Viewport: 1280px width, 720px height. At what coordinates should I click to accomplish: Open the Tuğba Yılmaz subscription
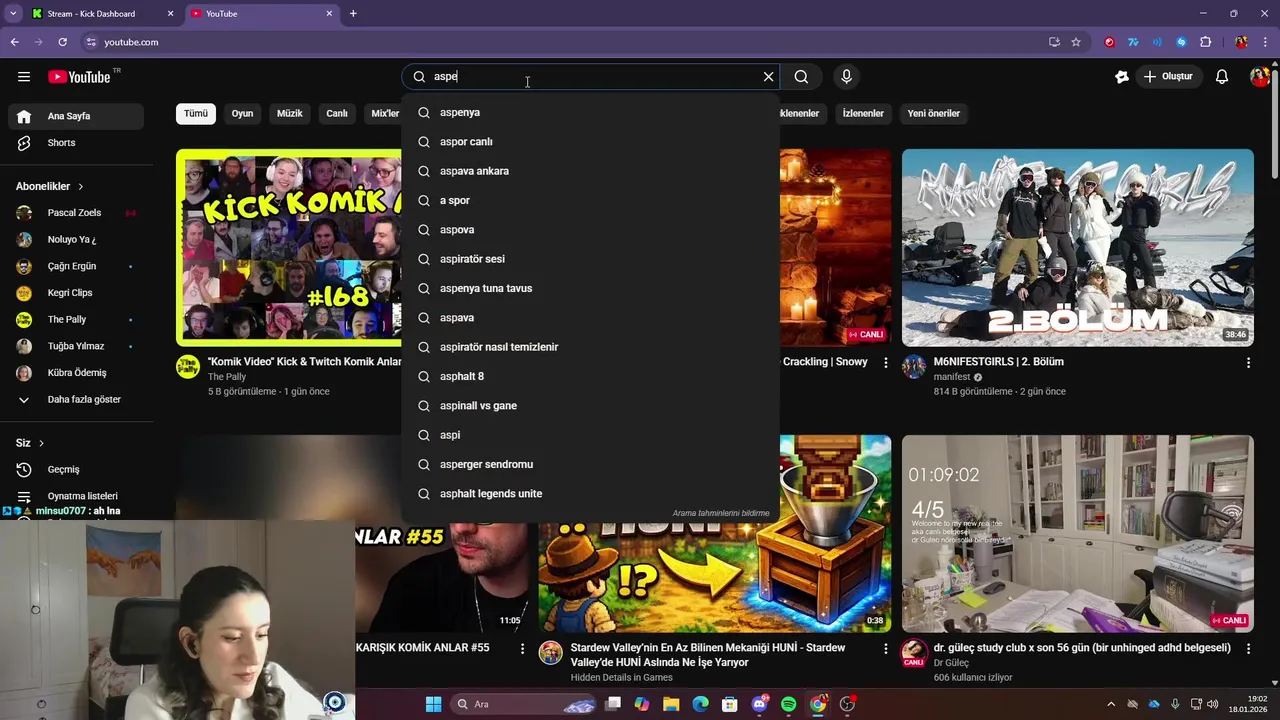pyautogui.click(x=76, y=346)
